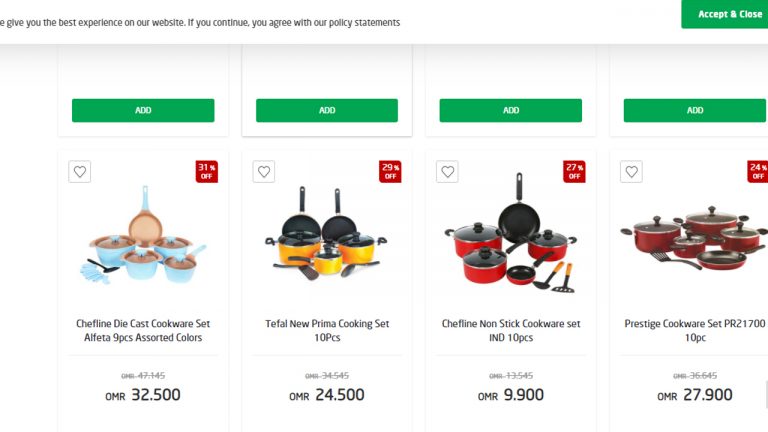Click the third ADD button
This screenshot has height=432, width=768.
(x=511, y=110)
